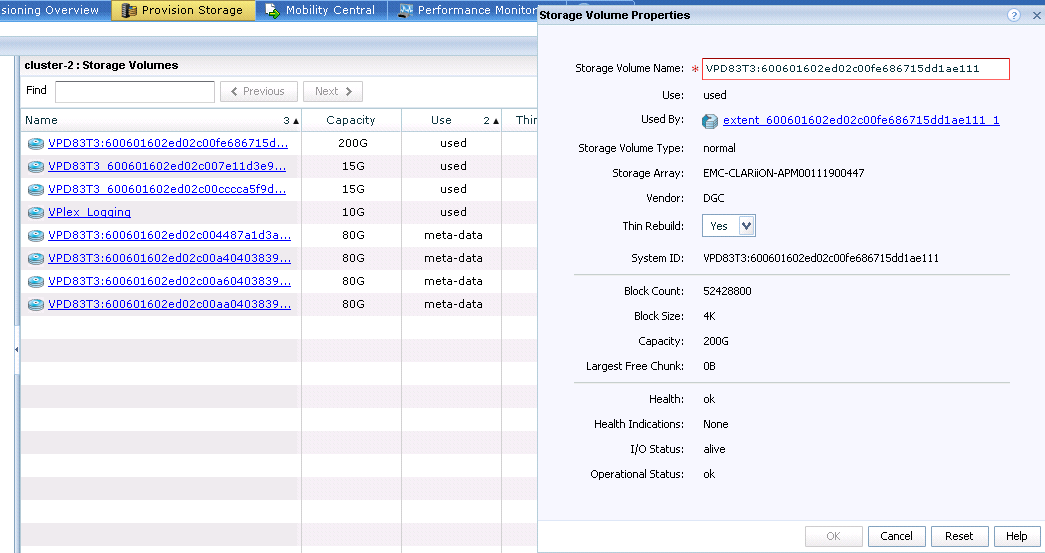The height and width of the screenshot is (553, 1045).
Task: Click the I/O Status value alive
Action: [x=714, y=449]
